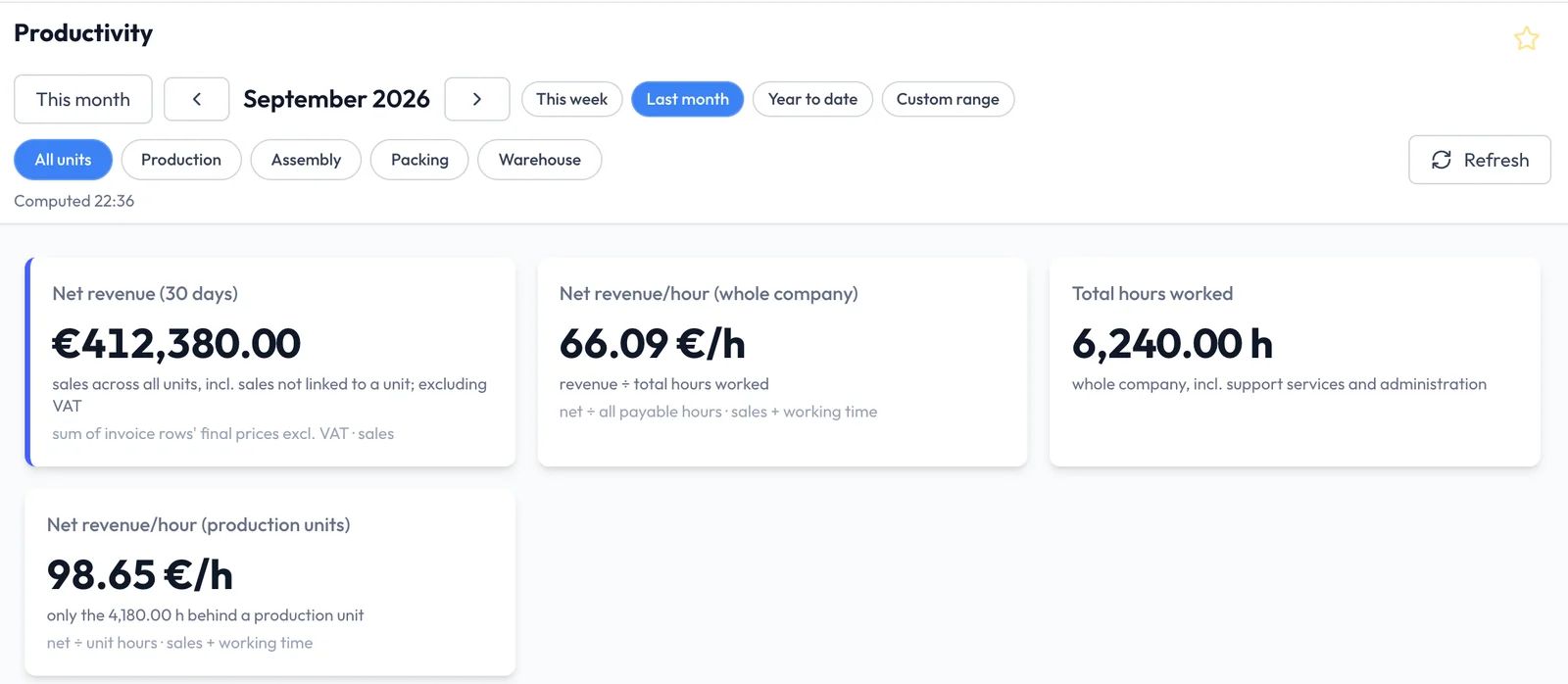The image size is (1568, 684).
Task: Filter by Assembly unit
Action: (x=306, y=160)
